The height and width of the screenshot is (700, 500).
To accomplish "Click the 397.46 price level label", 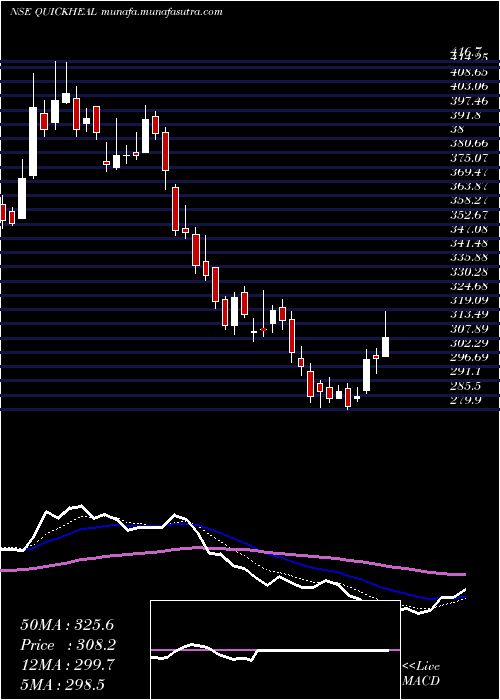I will click(x=470, y=100).
